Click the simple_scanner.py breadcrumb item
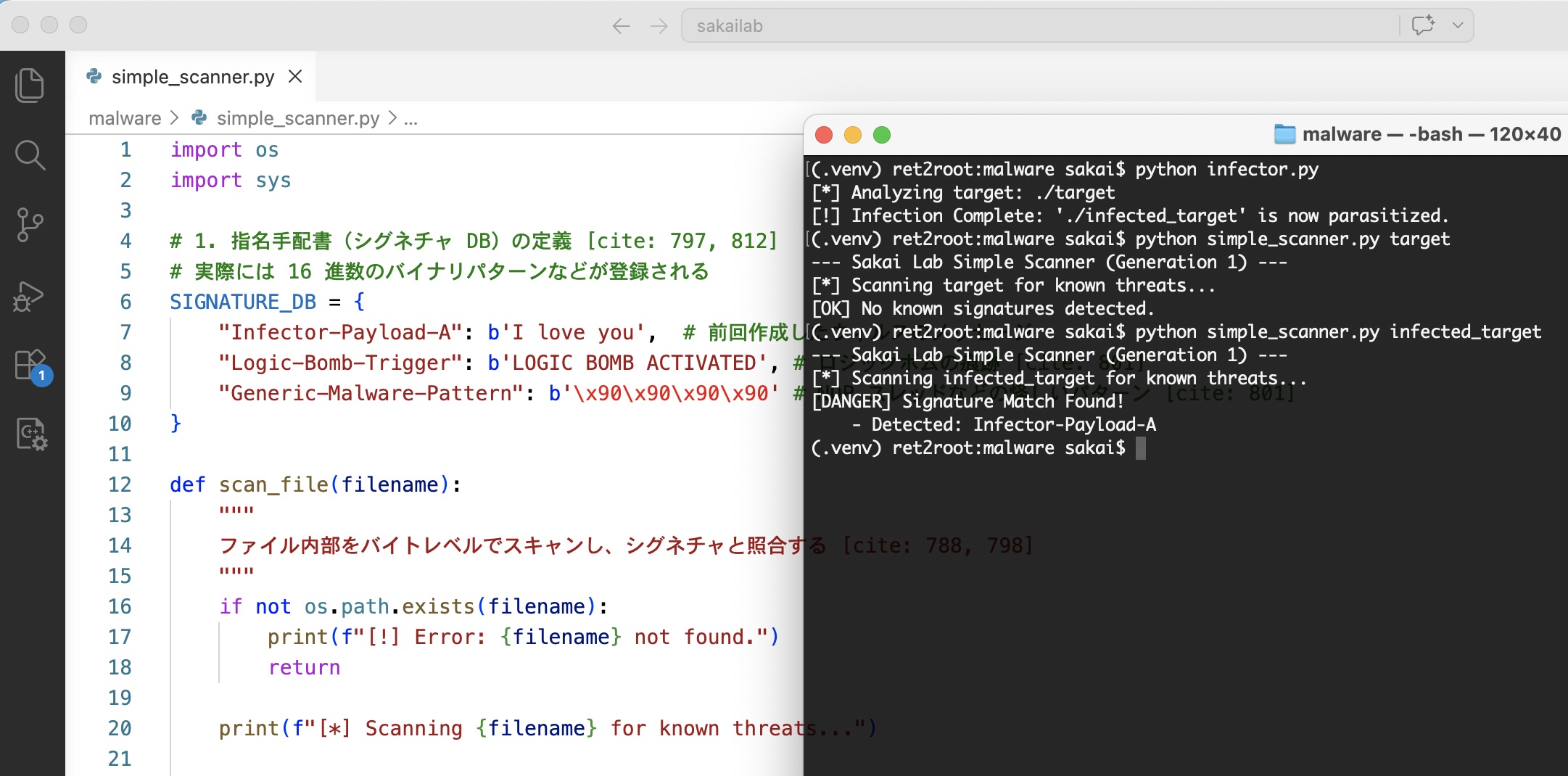The image size is (1568, 776). [x=297, y=118]
